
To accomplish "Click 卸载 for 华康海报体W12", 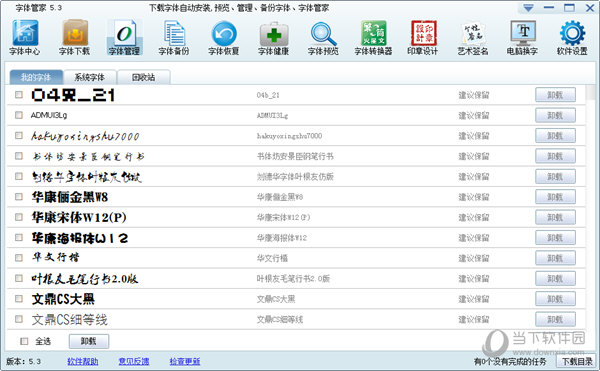I will point(555,238).
